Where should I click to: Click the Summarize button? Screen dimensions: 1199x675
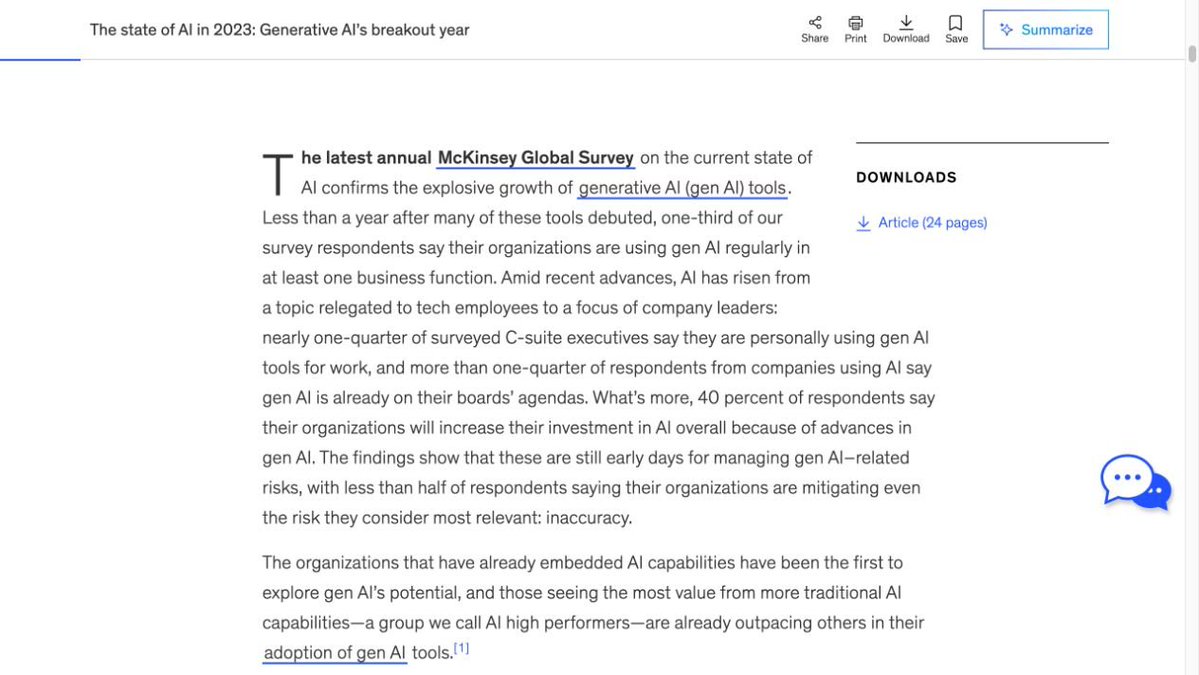pyautogui.click(x=1045, y=30)
